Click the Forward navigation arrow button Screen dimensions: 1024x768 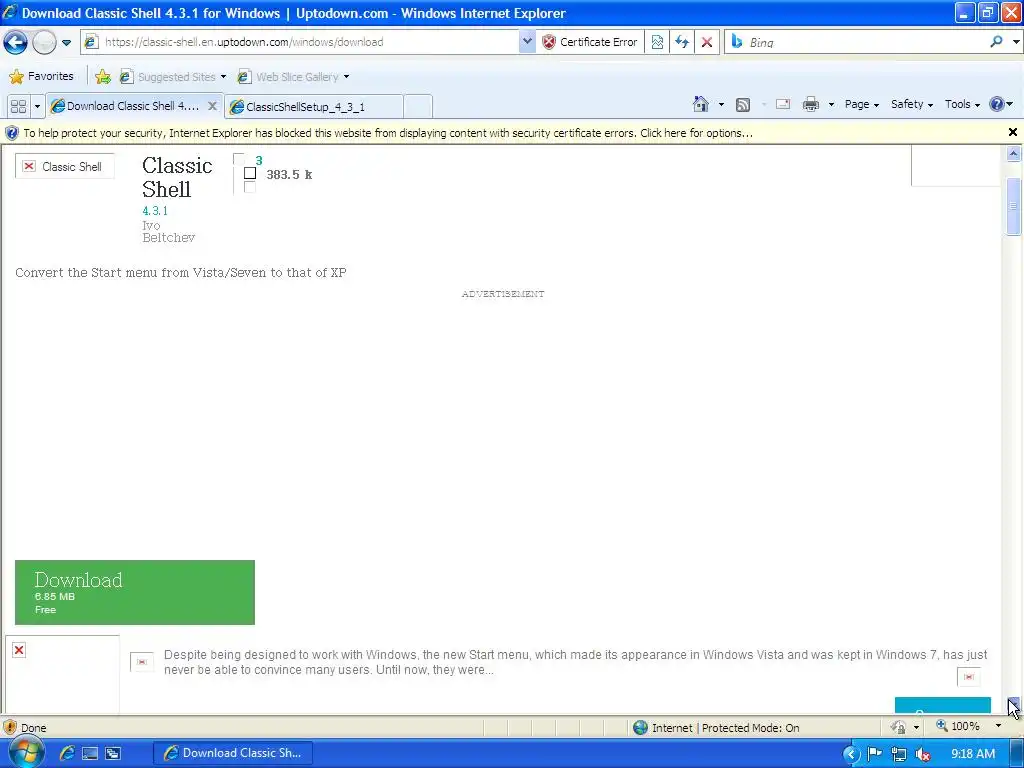pyautogui.click(x=44, y=42)
